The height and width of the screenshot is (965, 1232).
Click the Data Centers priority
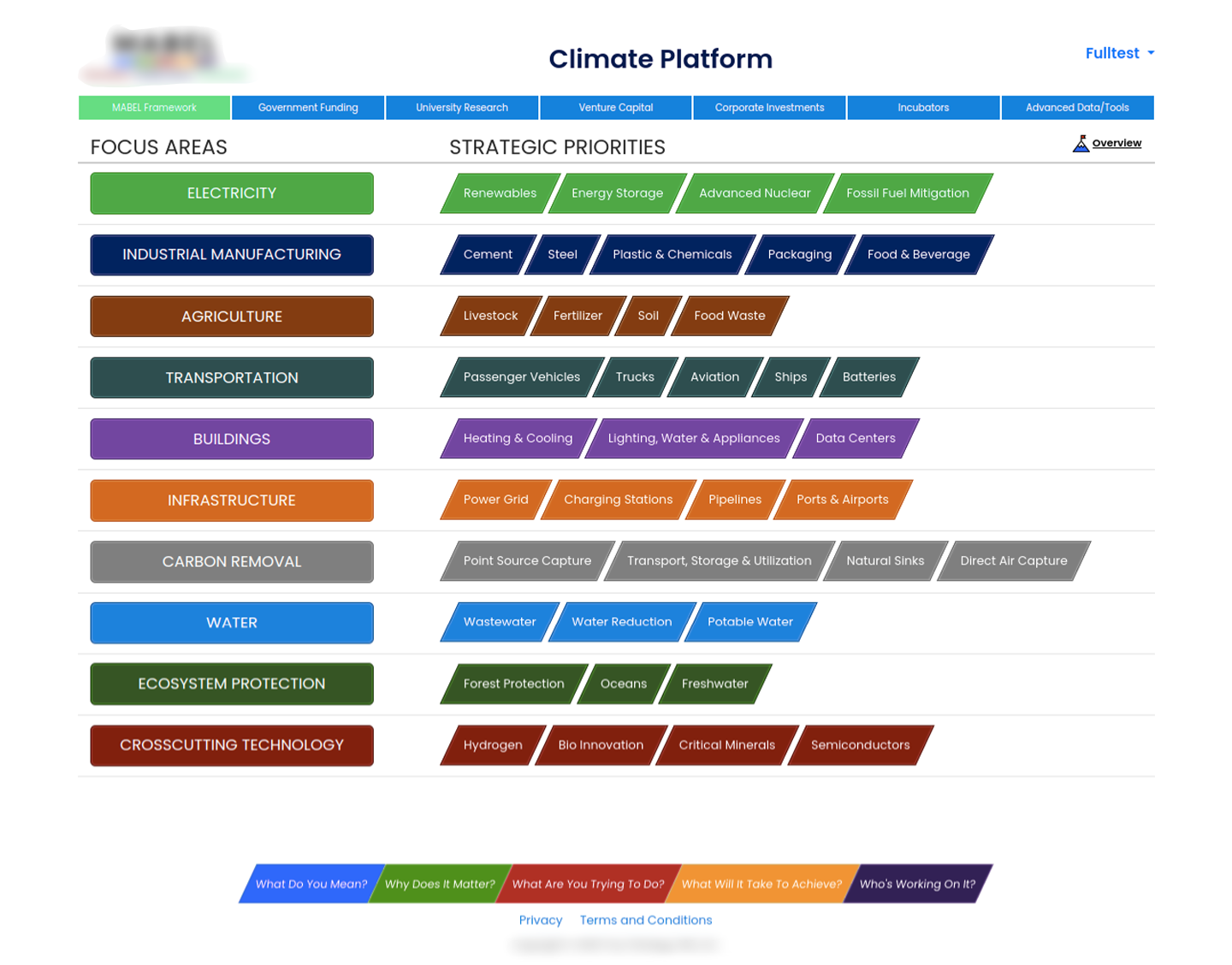coord(856,438)
